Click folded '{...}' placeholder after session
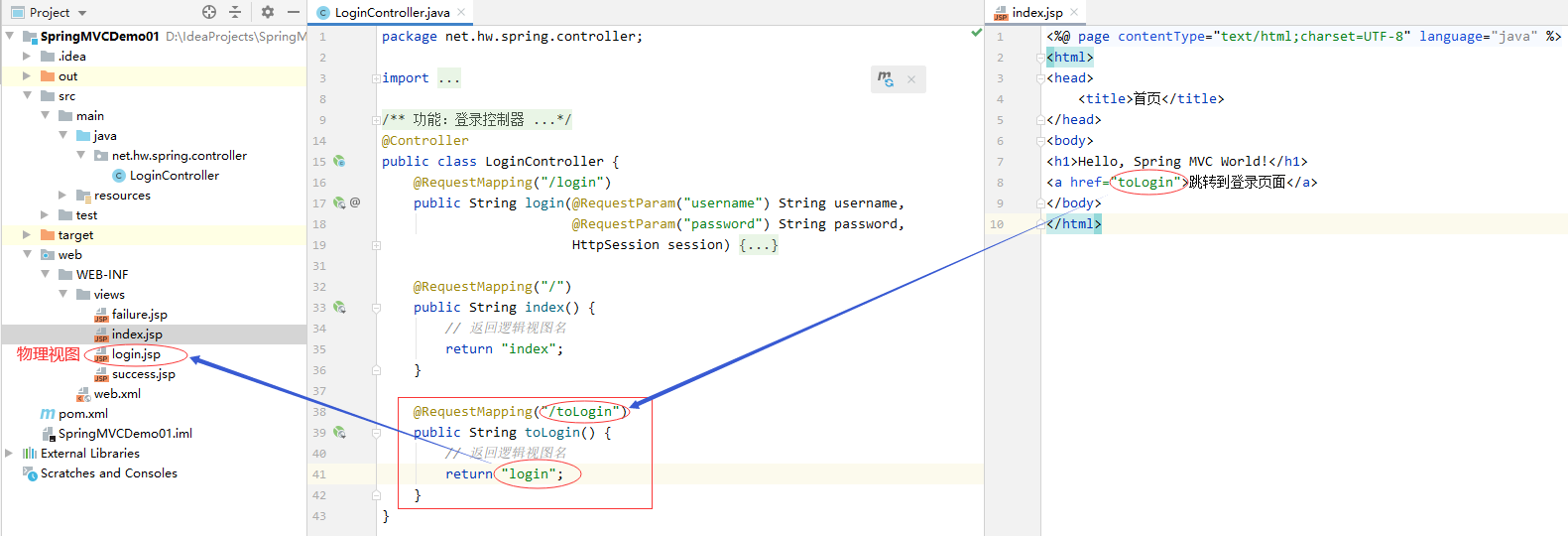 [x=759, y=244]
